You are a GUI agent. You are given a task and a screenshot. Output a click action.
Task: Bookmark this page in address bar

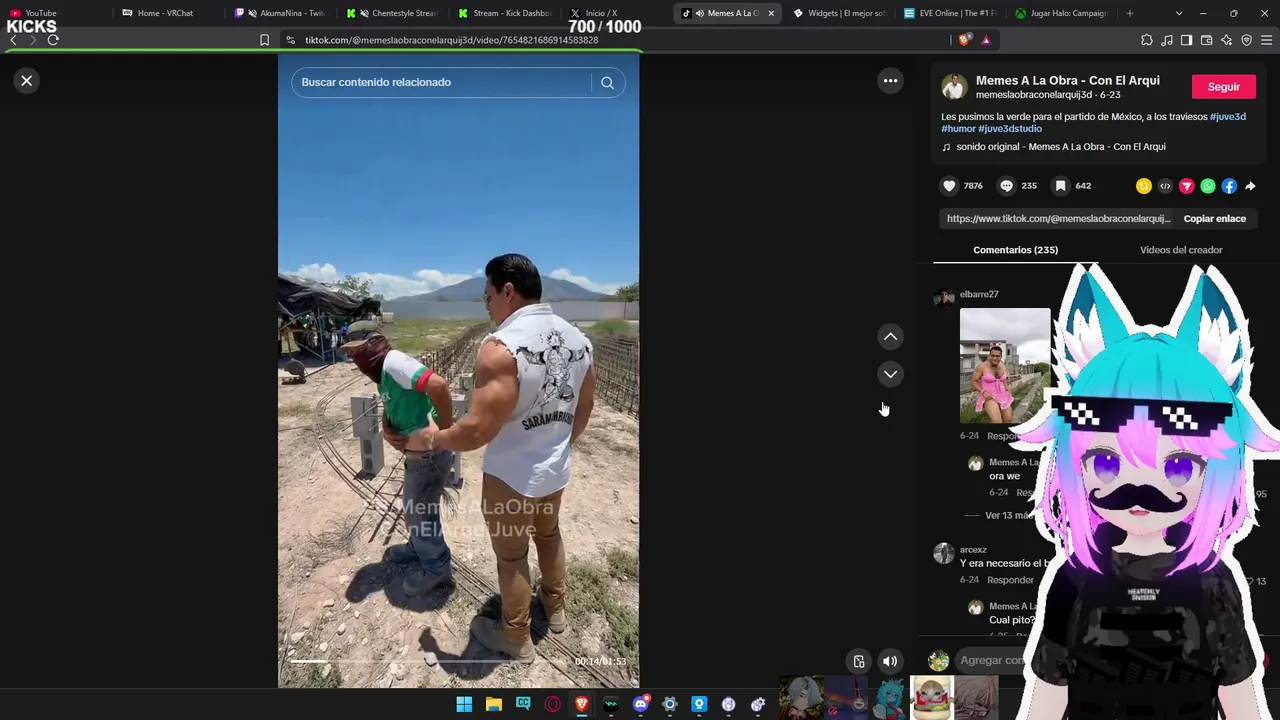click(264, 40)
